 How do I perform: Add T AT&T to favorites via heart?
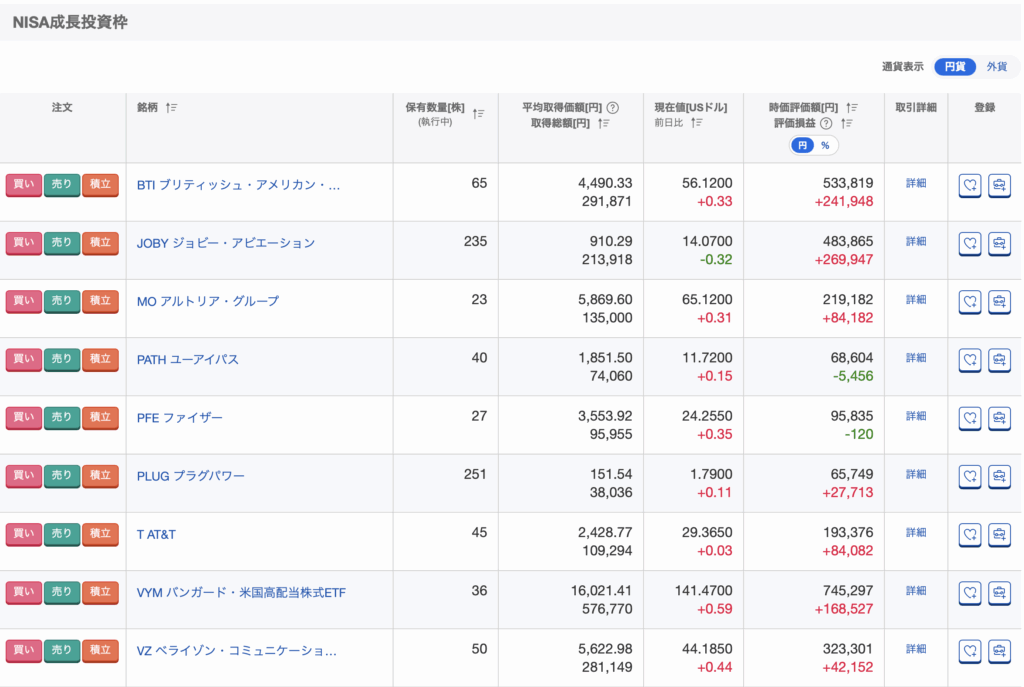coord(970,534)
